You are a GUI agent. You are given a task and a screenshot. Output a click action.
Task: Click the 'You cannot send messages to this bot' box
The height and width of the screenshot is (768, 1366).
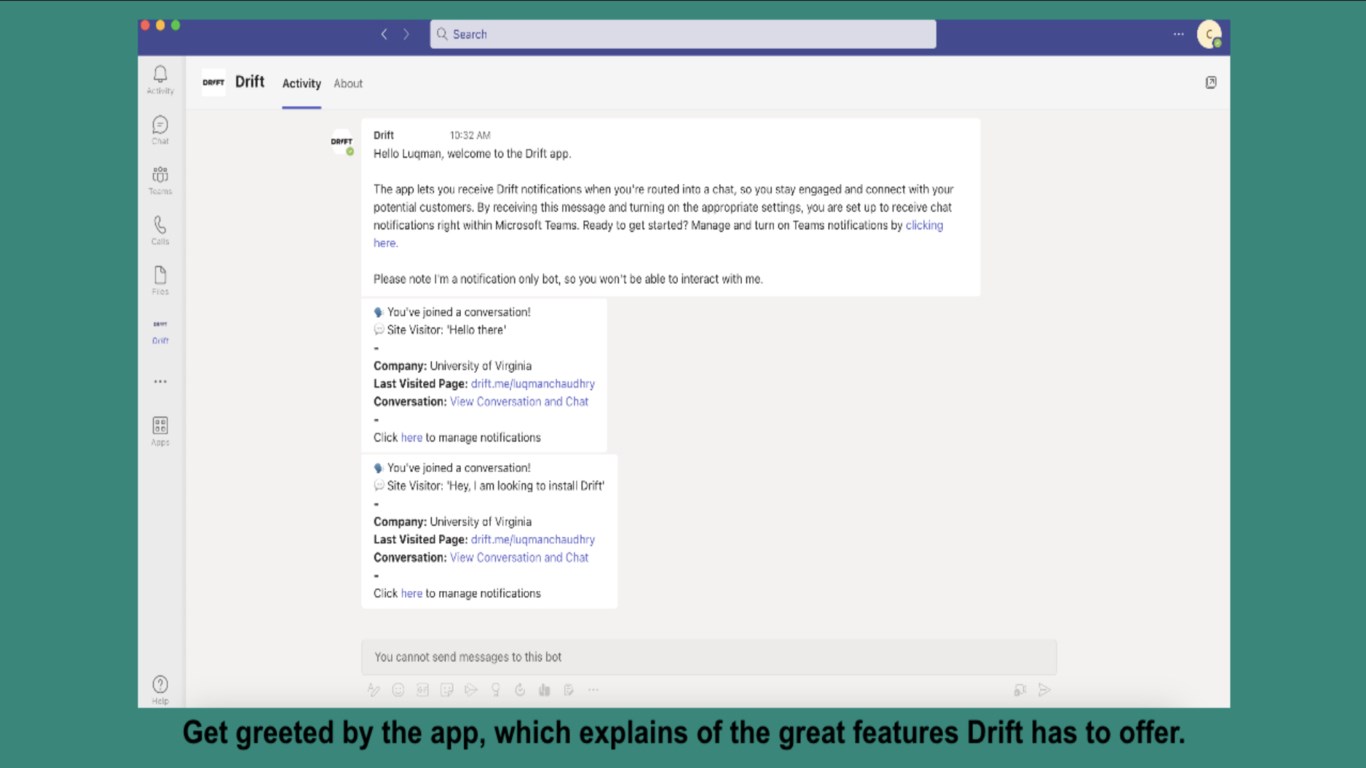coord(709,657)
